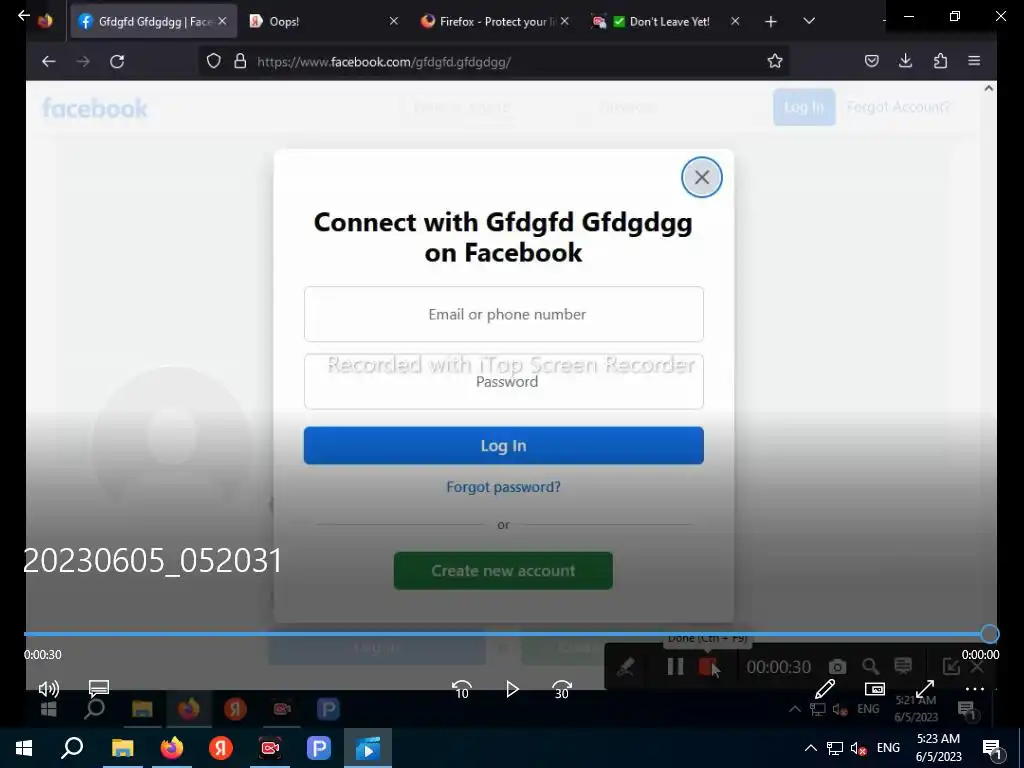Bookmark the page with the star icon
The height and width of the screenshot is (768, 1024).
coord(775,61)
